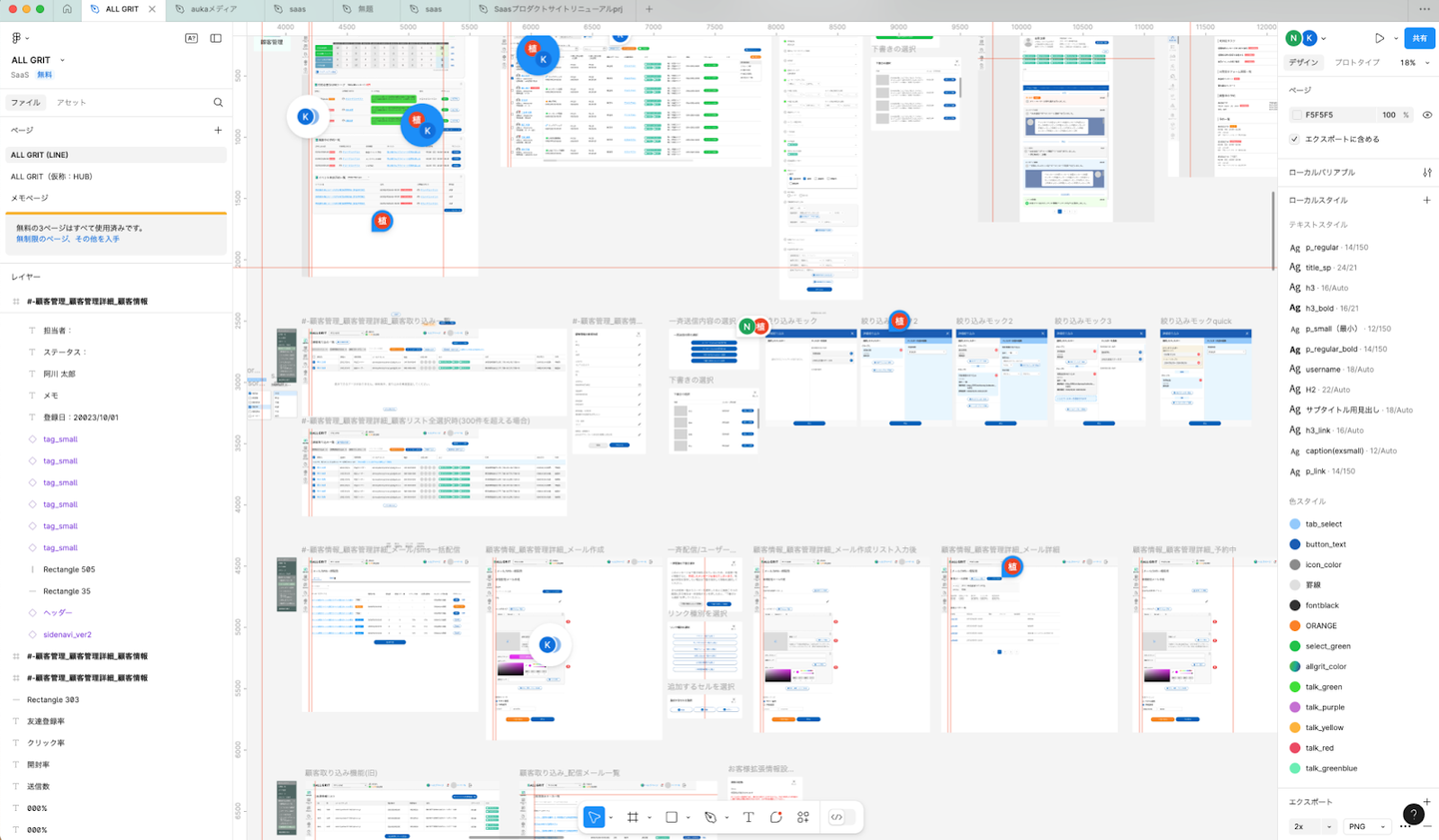
Task: Add a new page with plus icon
Action: [x=218, y=130]
